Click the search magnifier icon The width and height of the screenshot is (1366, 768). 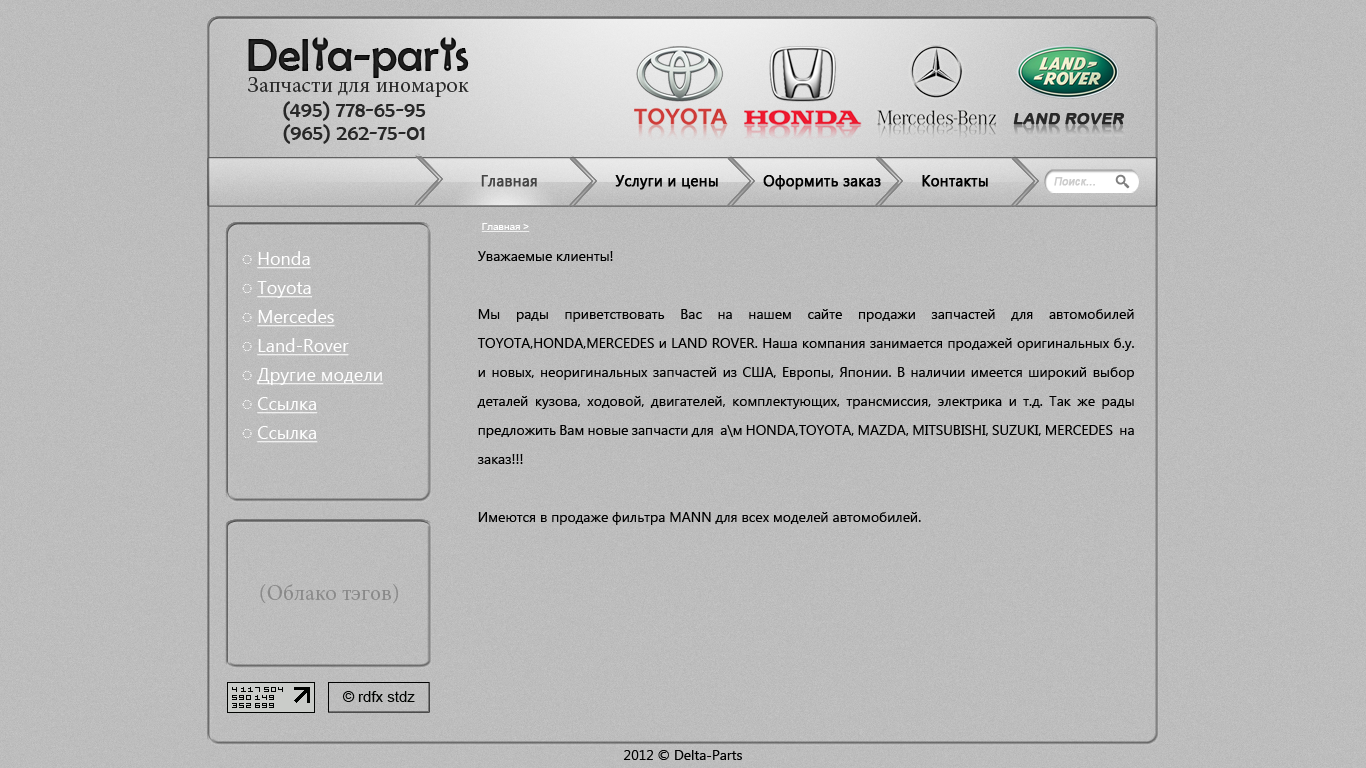pyautogui.click(x=1122, y=182)
